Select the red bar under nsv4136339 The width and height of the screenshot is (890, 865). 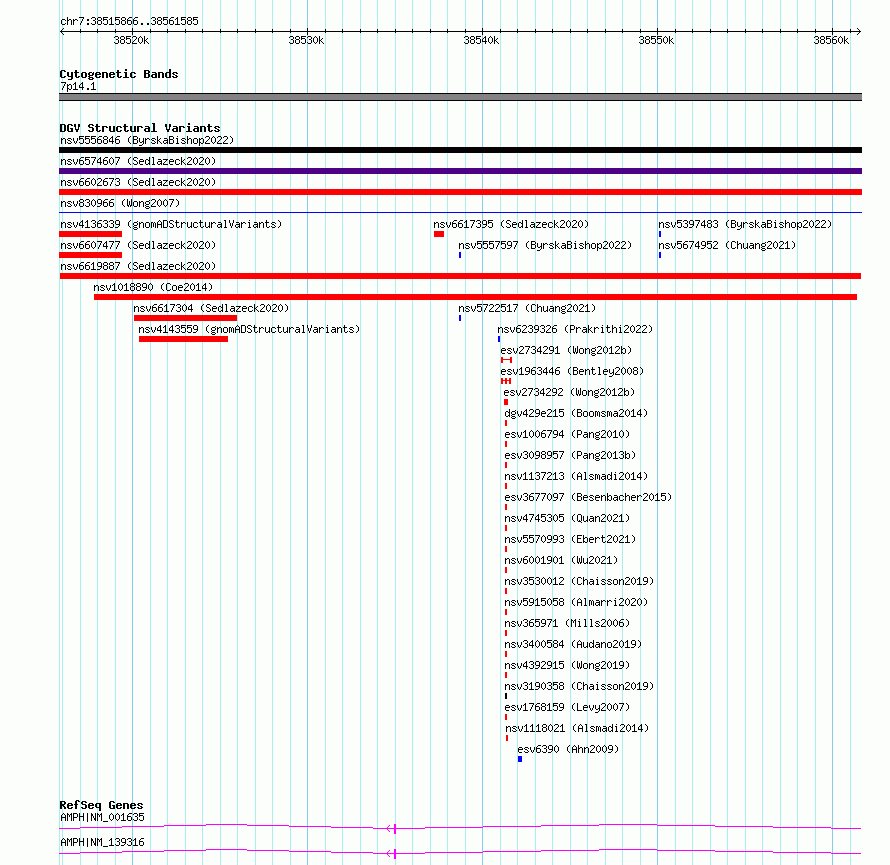tap(90, 234)
